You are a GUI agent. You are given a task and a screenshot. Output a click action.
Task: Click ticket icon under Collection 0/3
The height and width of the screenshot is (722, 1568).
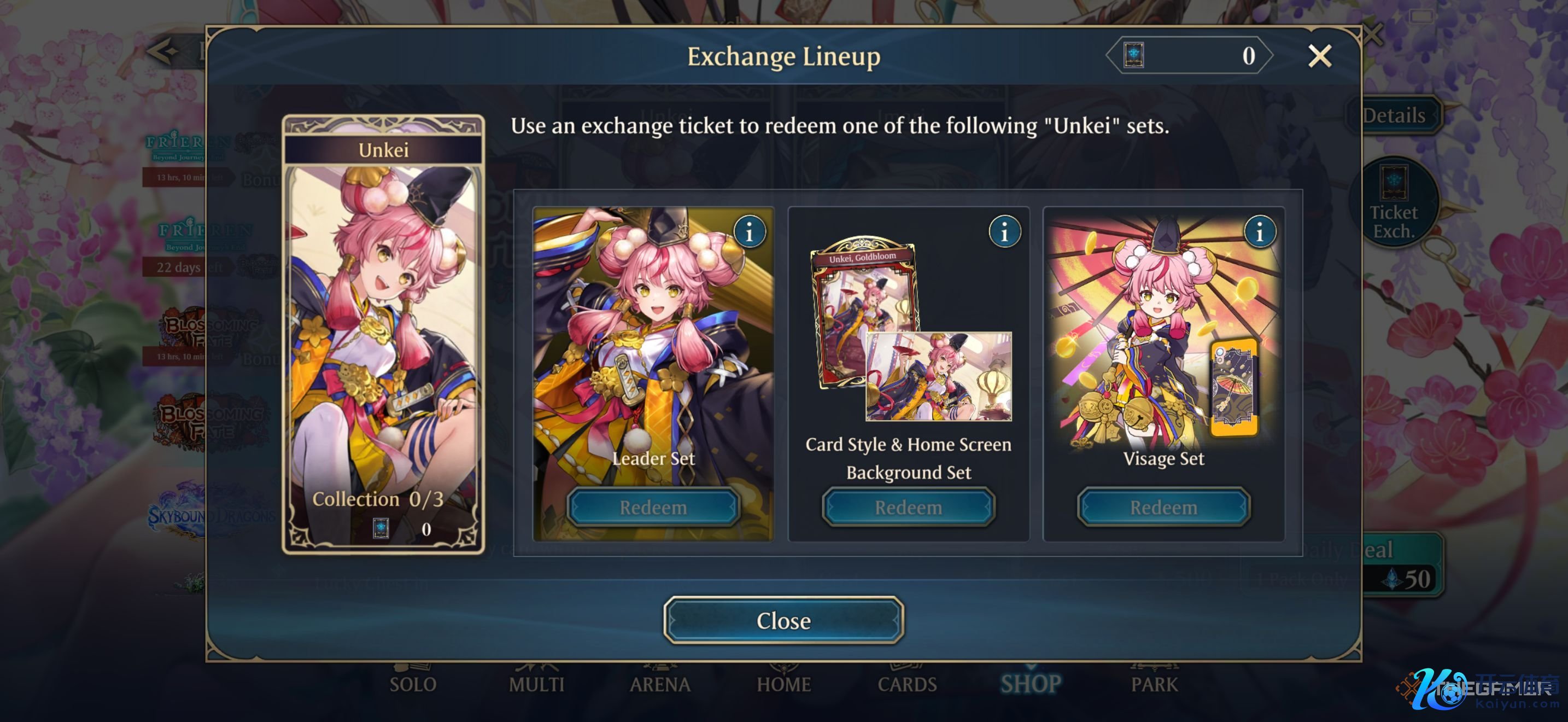point(381,528)
